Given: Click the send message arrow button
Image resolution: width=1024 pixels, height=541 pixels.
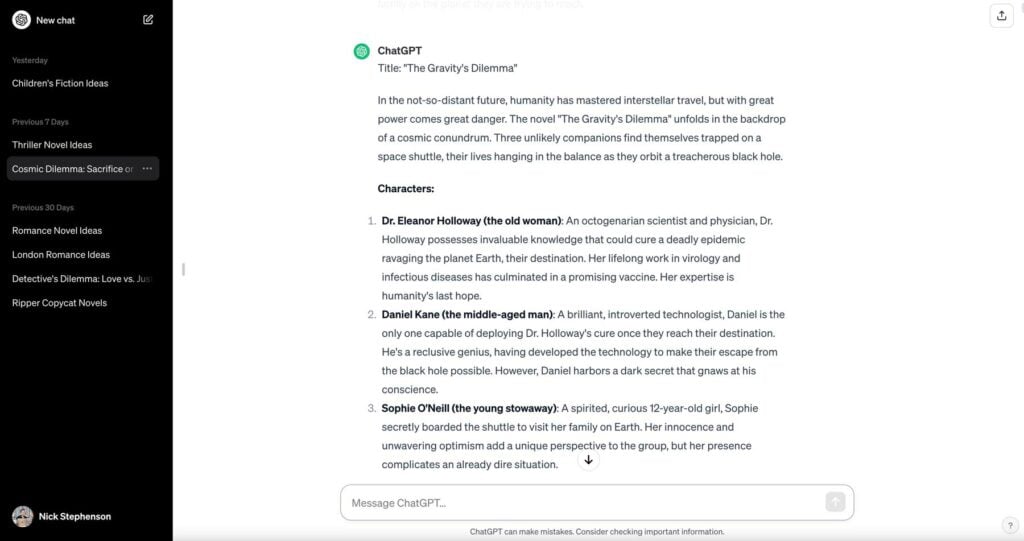Looking at the screenshot, I should click(x=835, y=502).
